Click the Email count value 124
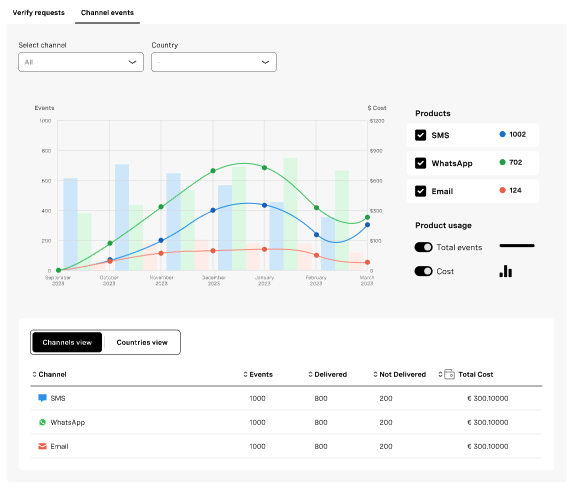Screen dimensions: 571x492 515,190
